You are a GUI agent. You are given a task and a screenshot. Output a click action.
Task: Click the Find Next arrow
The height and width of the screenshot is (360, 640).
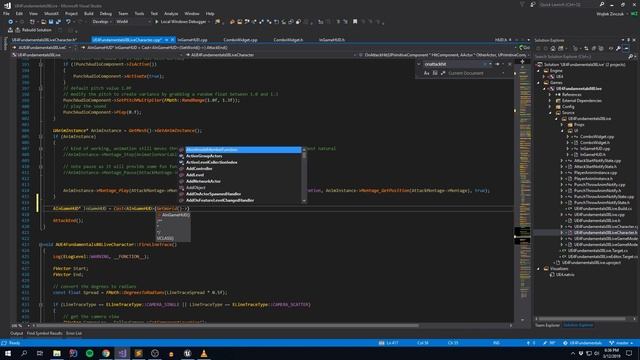[x=497, y=64]
